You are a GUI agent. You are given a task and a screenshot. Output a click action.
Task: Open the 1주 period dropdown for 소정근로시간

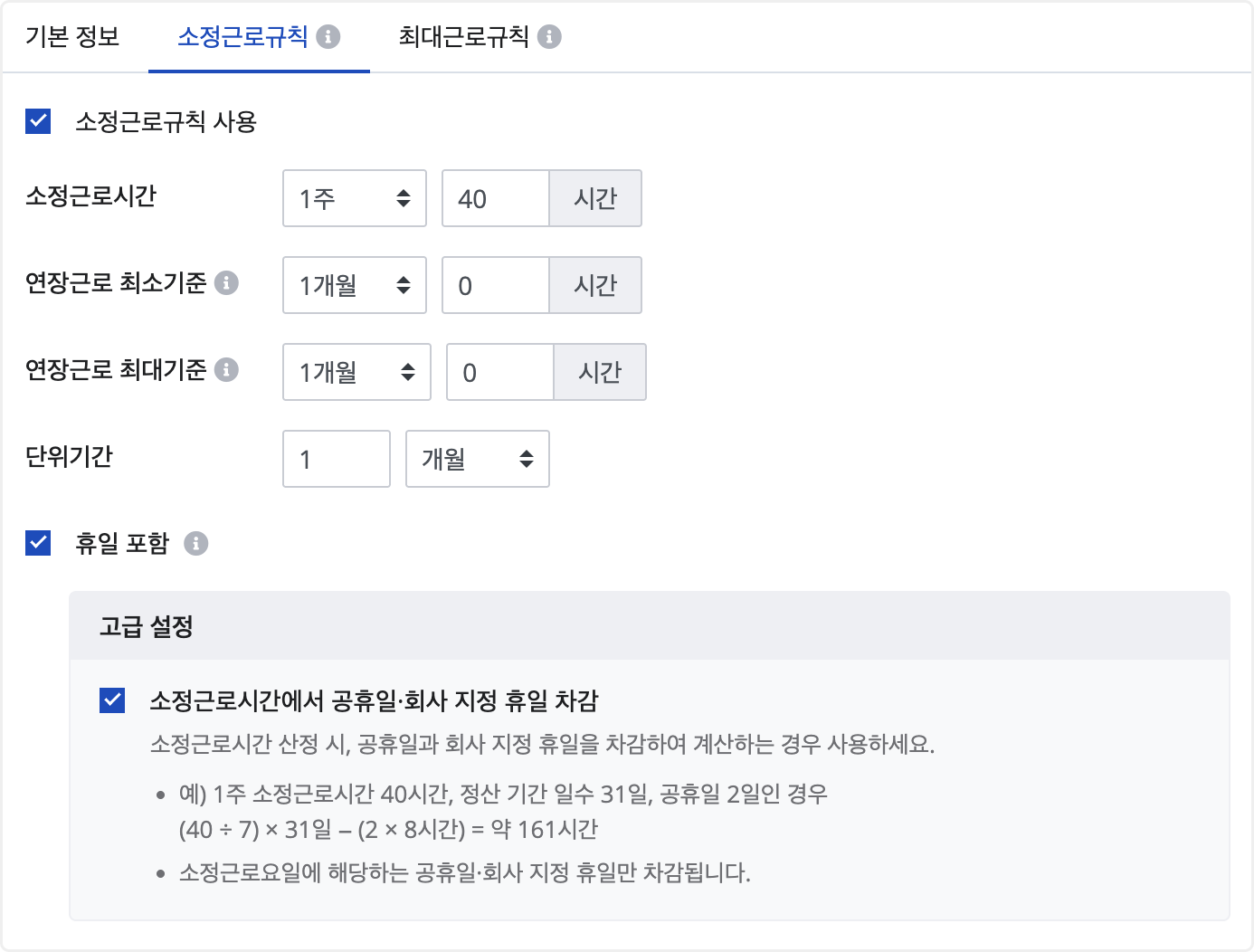pos(354,198)
